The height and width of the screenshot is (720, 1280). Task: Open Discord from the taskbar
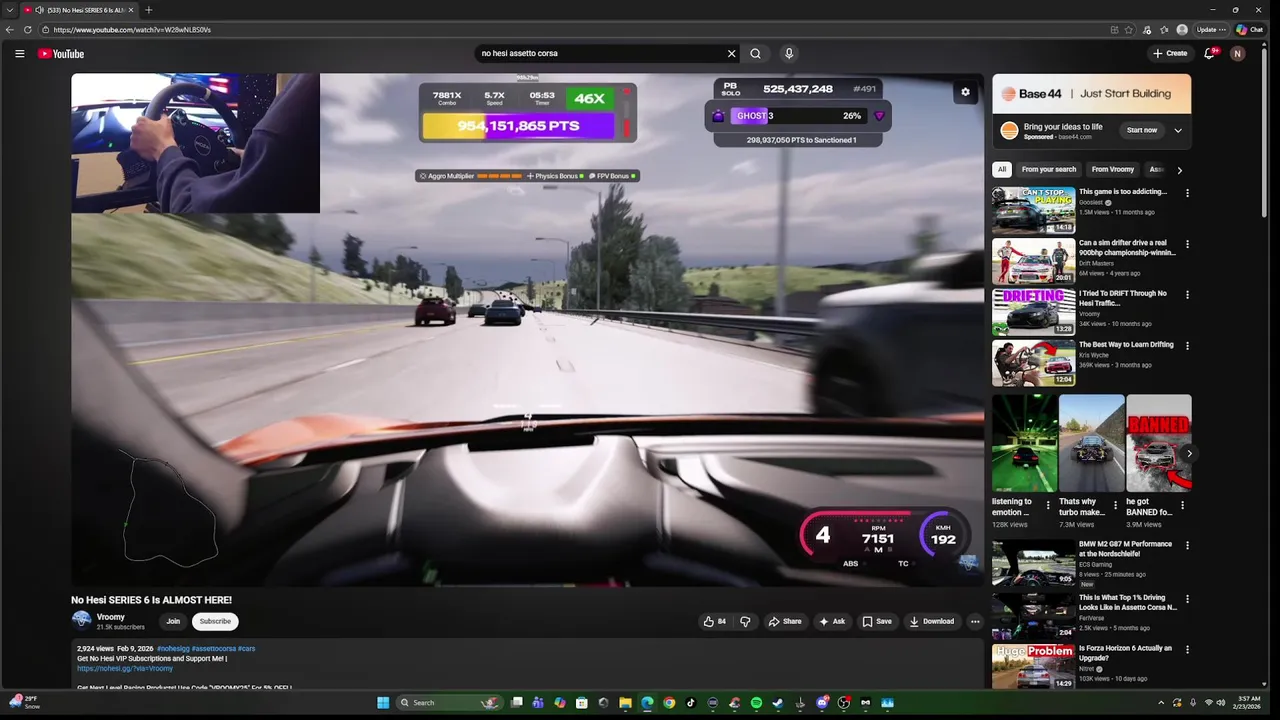click(822, 703)
